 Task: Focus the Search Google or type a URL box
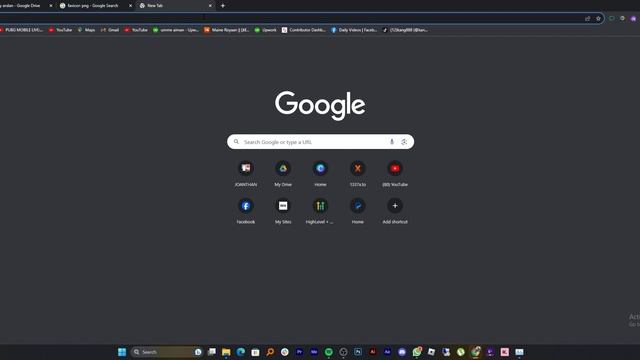point(320,142)
